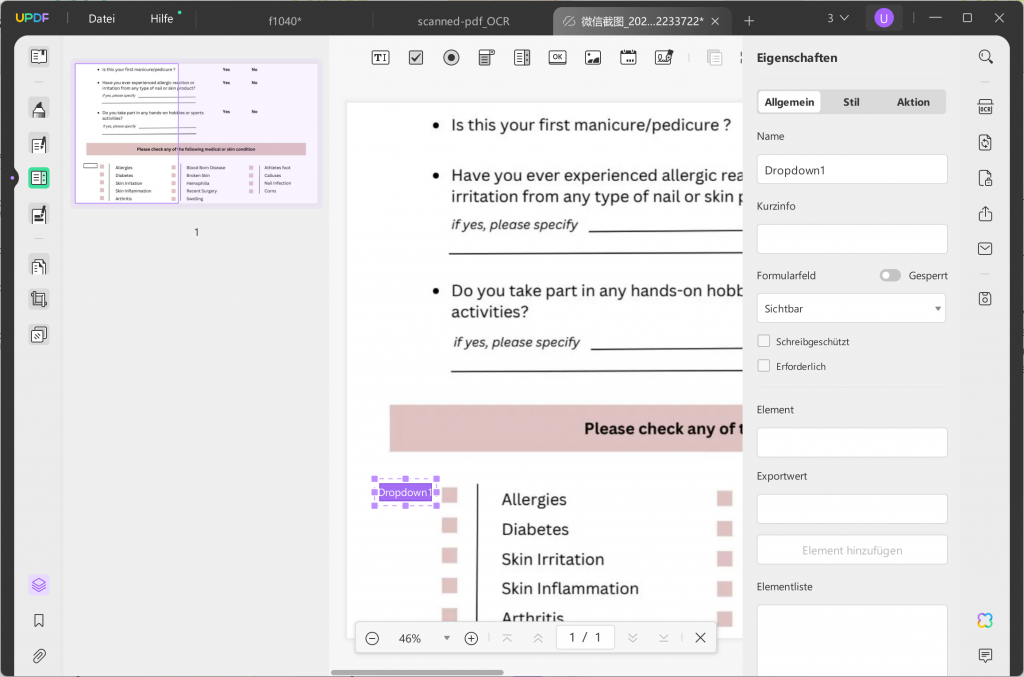
Task: Insert a date field from the toolbar
Action: pyautogui.click(x=627, y=57)
